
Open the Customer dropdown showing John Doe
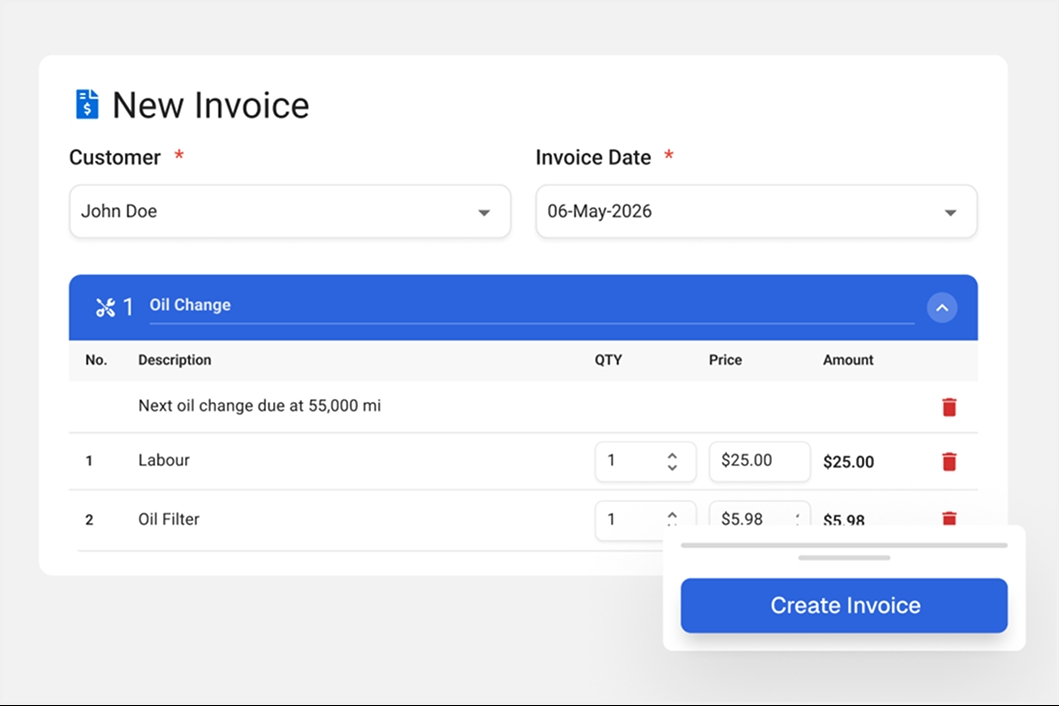tap(290, 211)
